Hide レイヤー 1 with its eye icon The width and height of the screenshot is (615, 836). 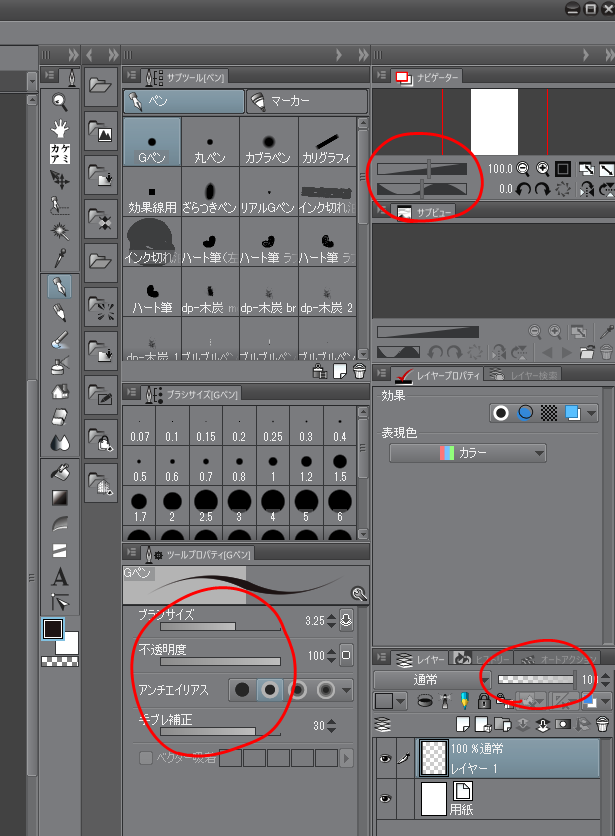point(385,758)
